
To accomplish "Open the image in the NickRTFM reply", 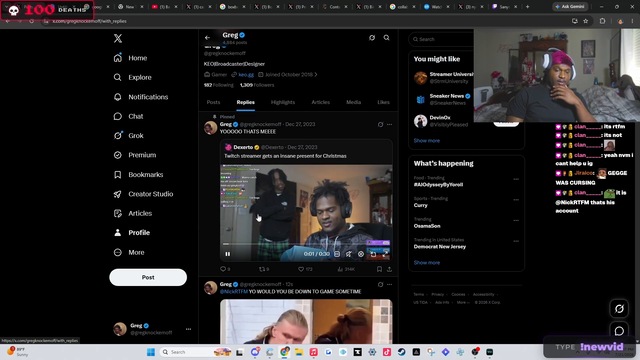I will 306,322.
